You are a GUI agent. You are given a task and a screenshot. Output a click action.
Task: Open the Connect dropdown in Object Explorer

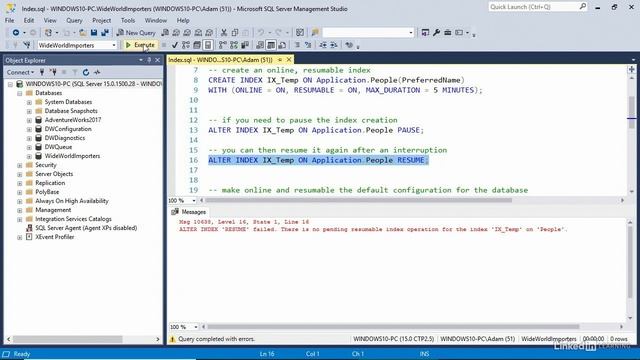click(20, 72)
